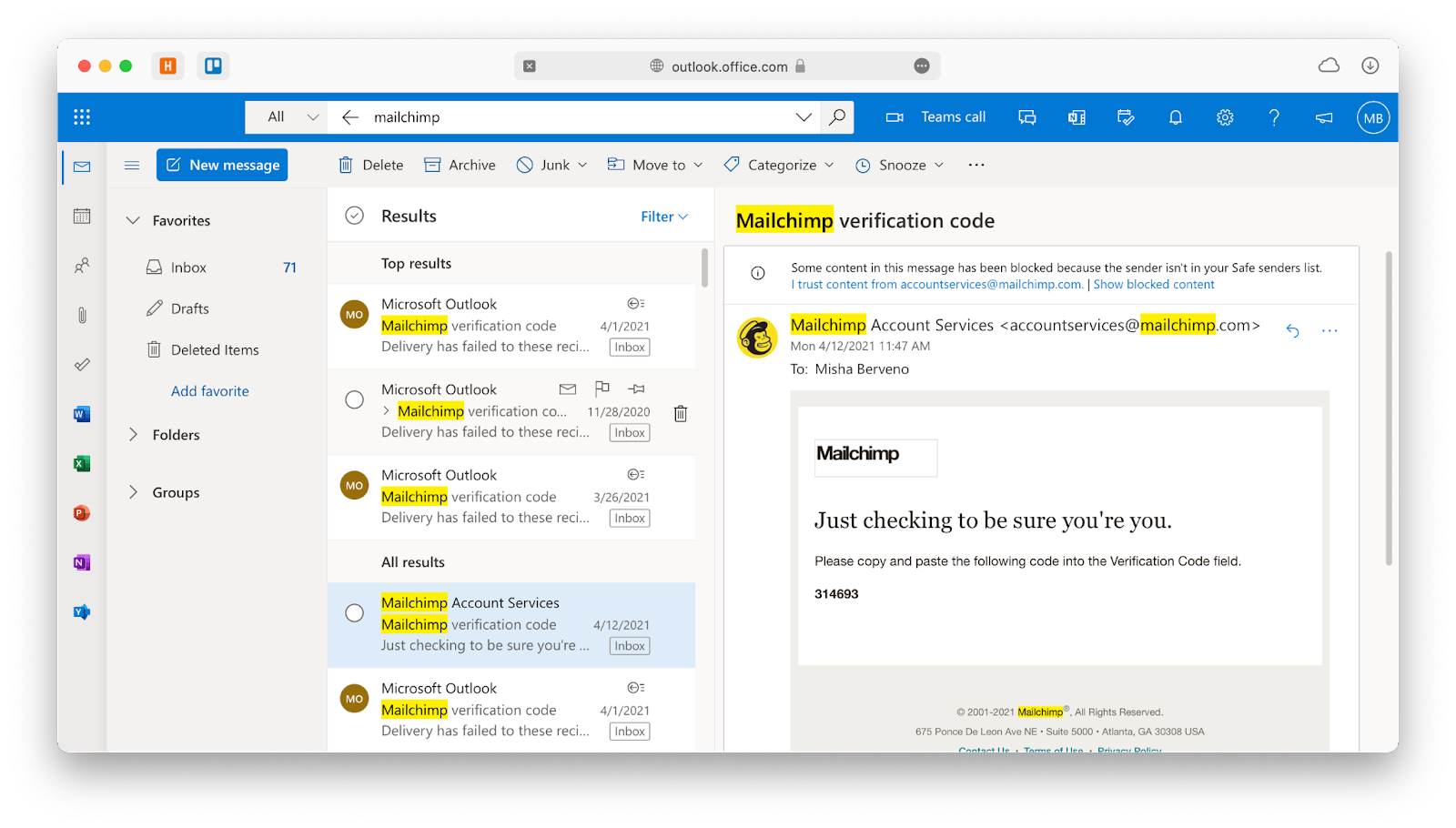Toggle the select-all circle beside Results
The image size is (1456, 828).
[355, 216]
